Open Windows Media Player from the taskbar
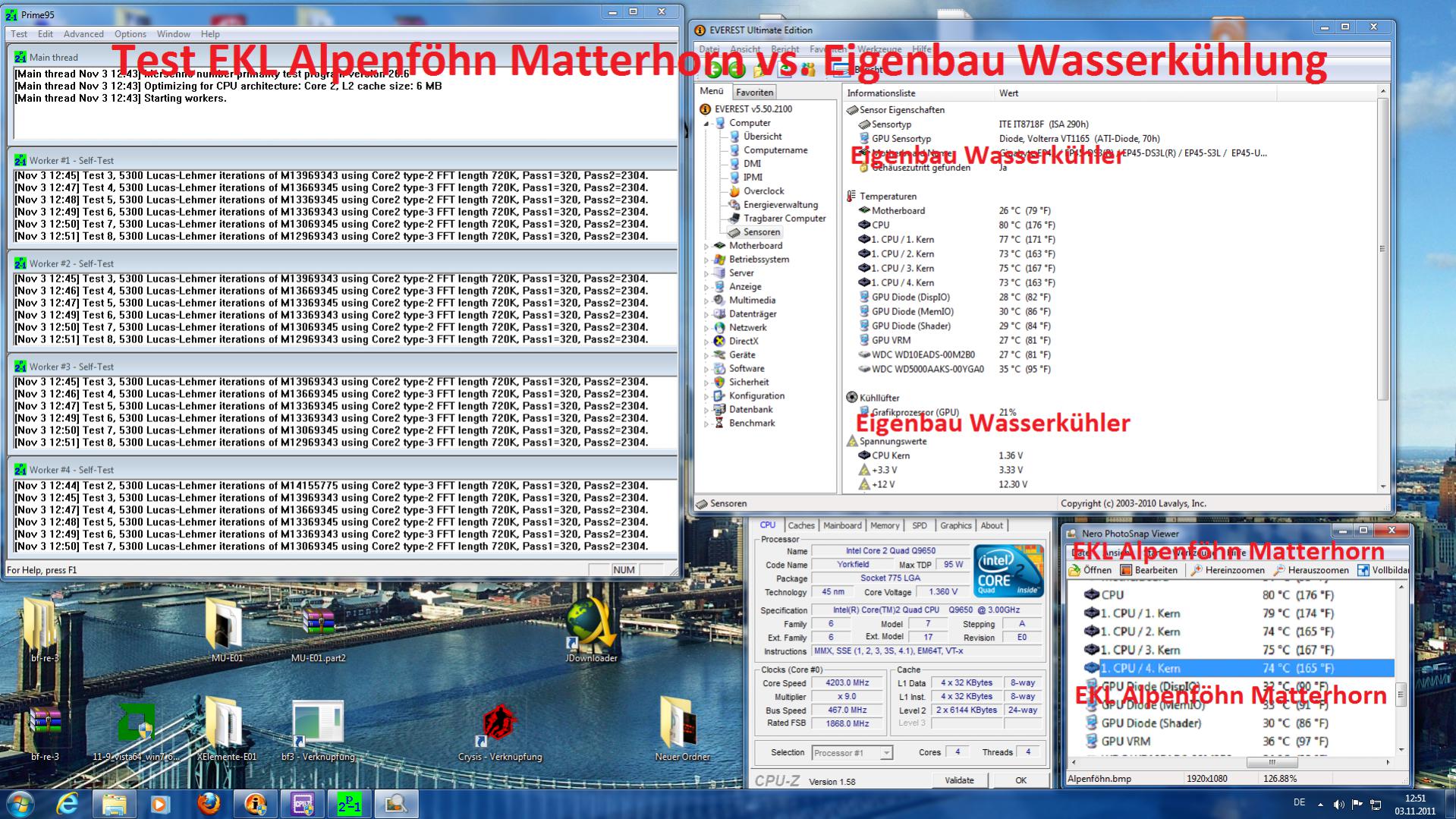This screenshot has width=1456, height=819. (x=160, y=804)
